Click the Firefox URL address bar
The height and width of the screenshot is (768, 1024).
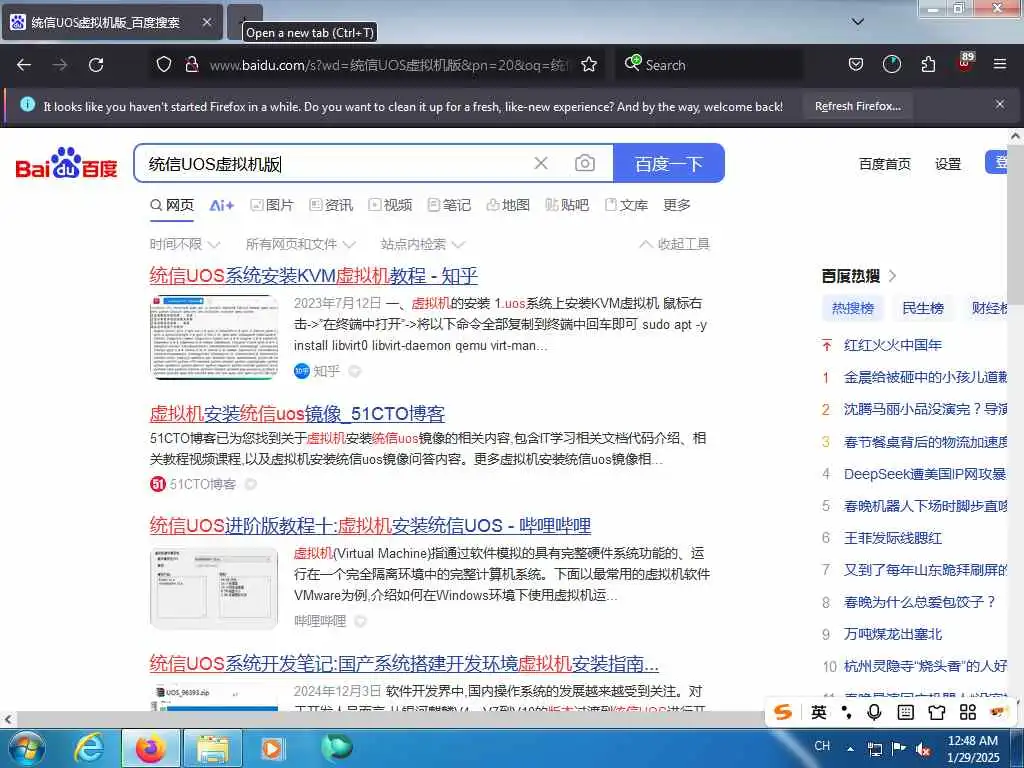click(389, 65)
